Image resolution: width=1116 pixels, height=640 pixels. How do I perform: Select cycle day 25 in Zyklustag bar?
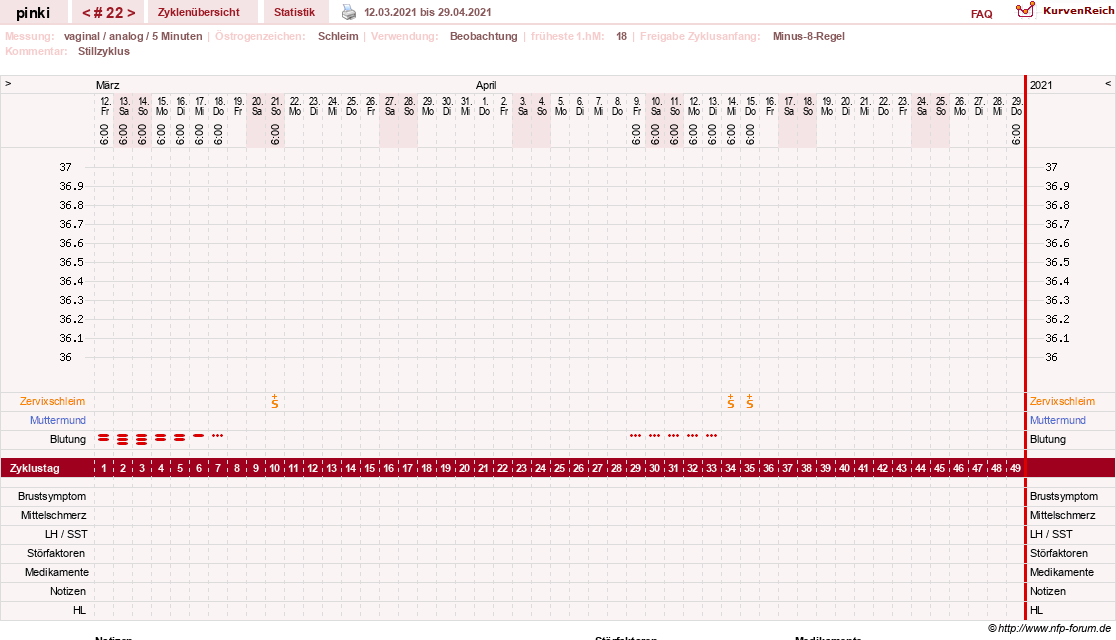559,468
